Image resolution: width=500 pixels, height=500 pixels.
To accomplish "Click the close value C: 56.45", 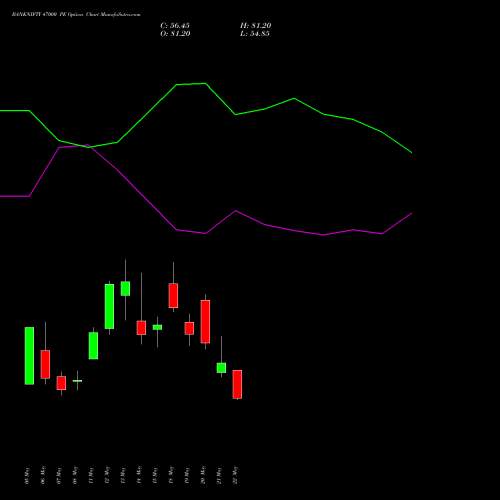I will coord(175,26).
